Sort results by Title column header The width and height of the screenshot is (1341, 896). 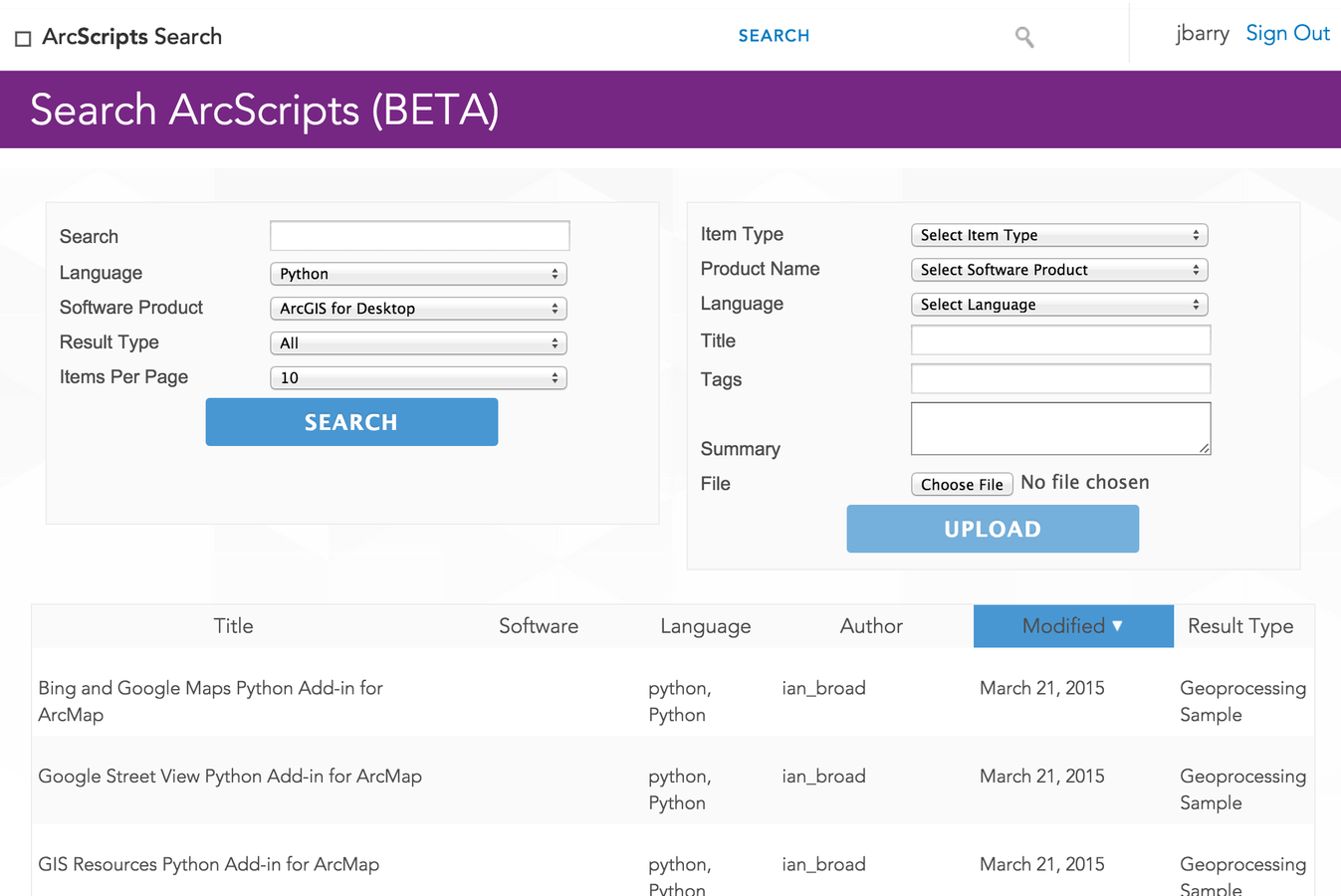click(x=233, y=626)
